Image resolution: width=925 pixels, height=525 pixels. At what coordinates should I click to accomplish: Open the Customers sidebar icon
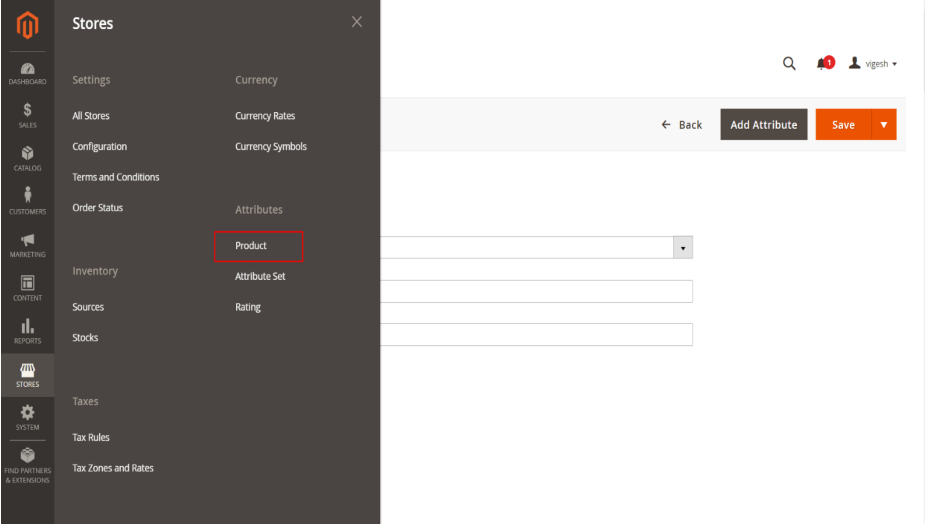(27, 200)
